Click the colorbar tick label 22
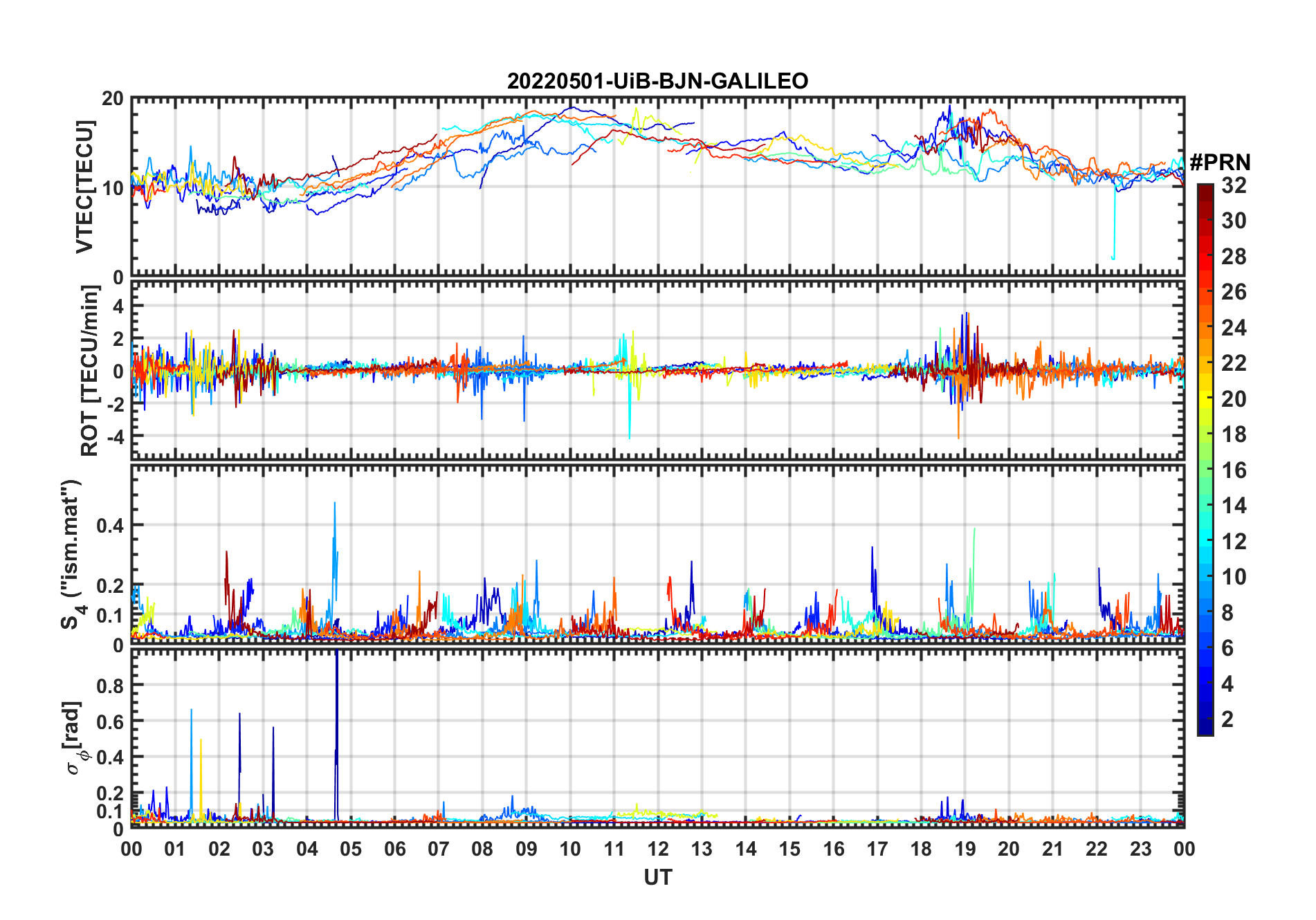This screenshot has width=1316, height=920. click(1234, 363)
